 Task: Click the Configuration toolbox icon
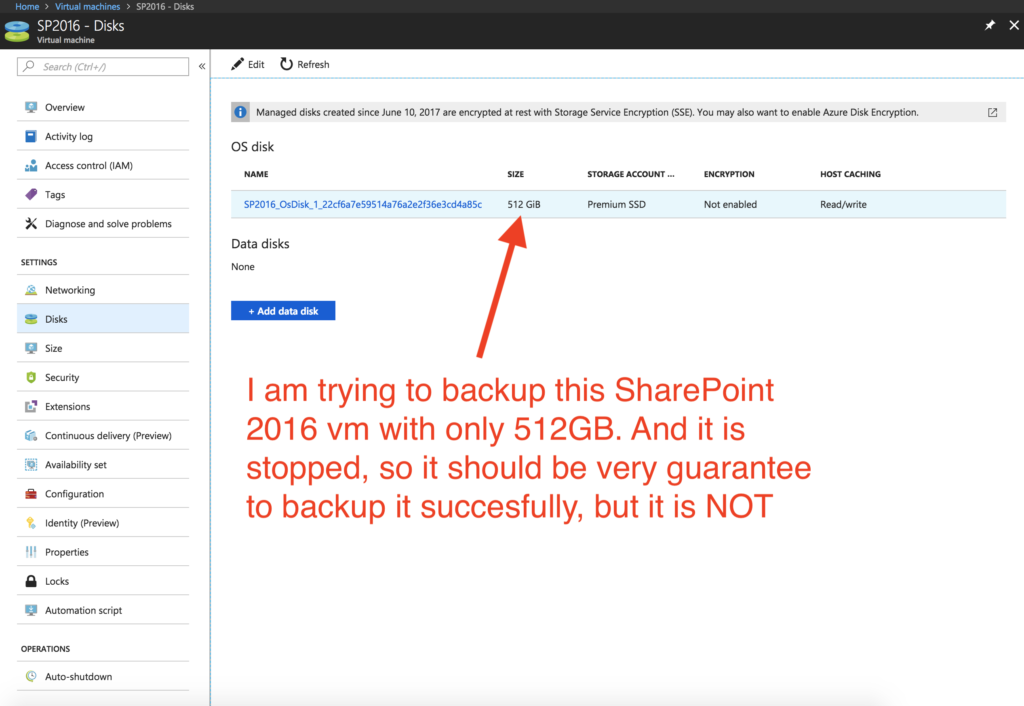click(31, 494)
